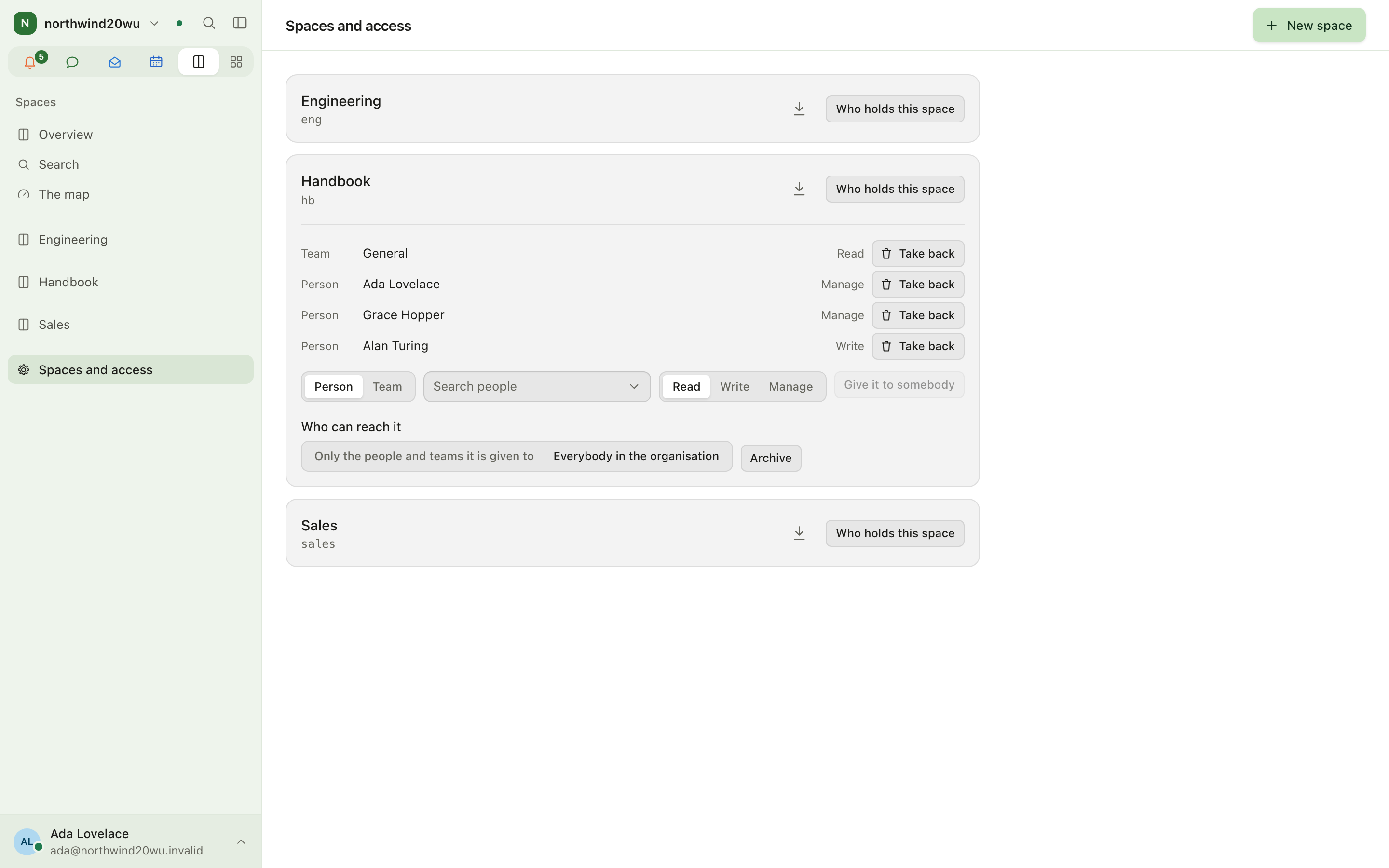The height and width of the screenshot is (868, 1389).
Task: Take back Alan Turing's Write access
Action: click(918, 346)
